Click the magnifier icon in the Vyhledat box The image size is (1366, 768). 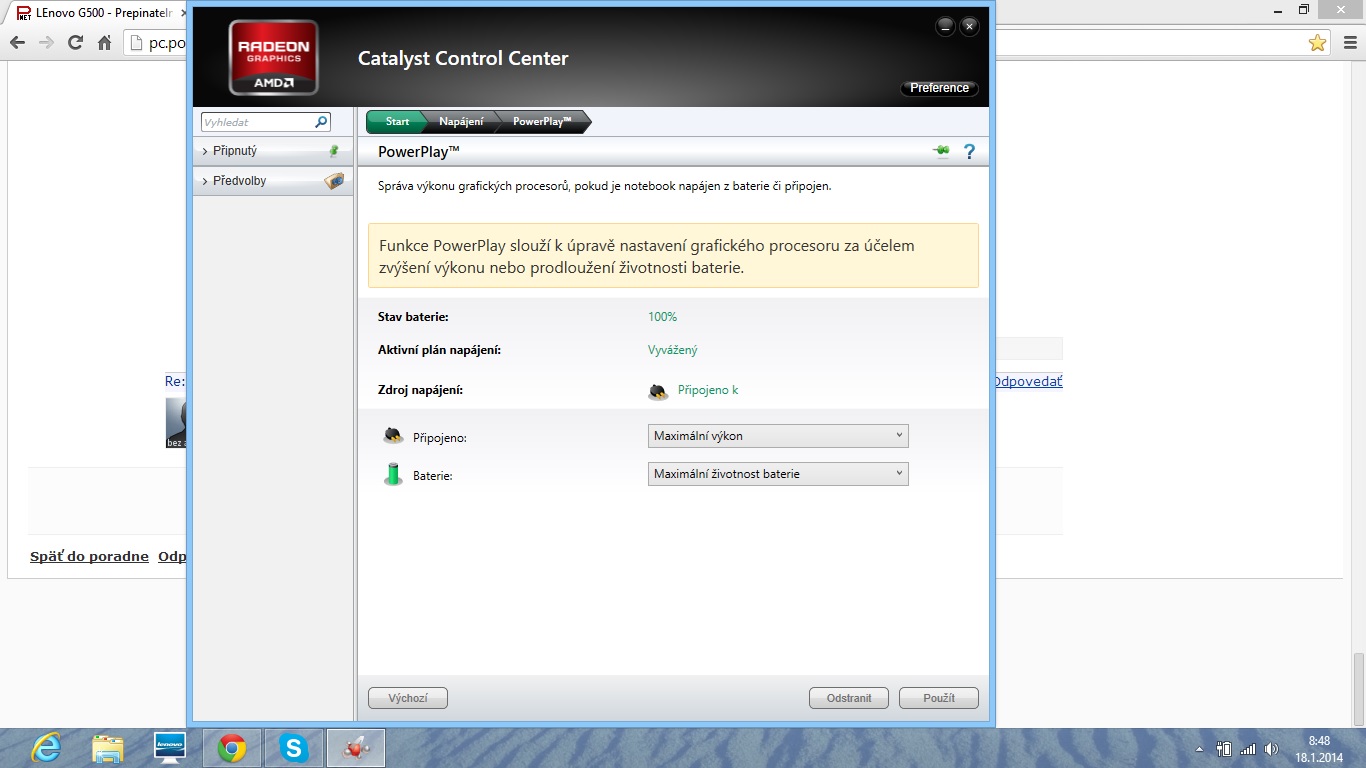[x=321, y=122]
